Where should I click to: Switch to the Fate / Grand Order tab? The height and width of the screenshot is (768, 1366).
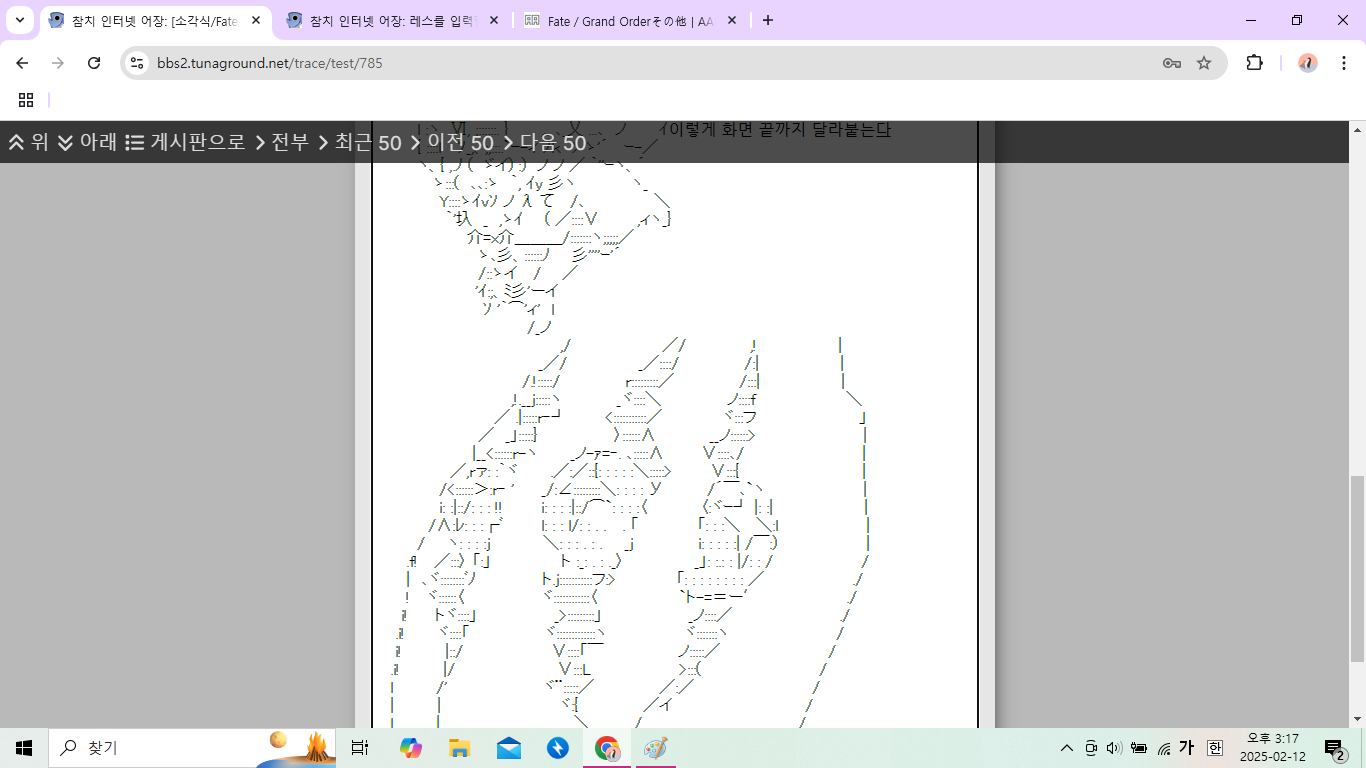coord(628,21)
